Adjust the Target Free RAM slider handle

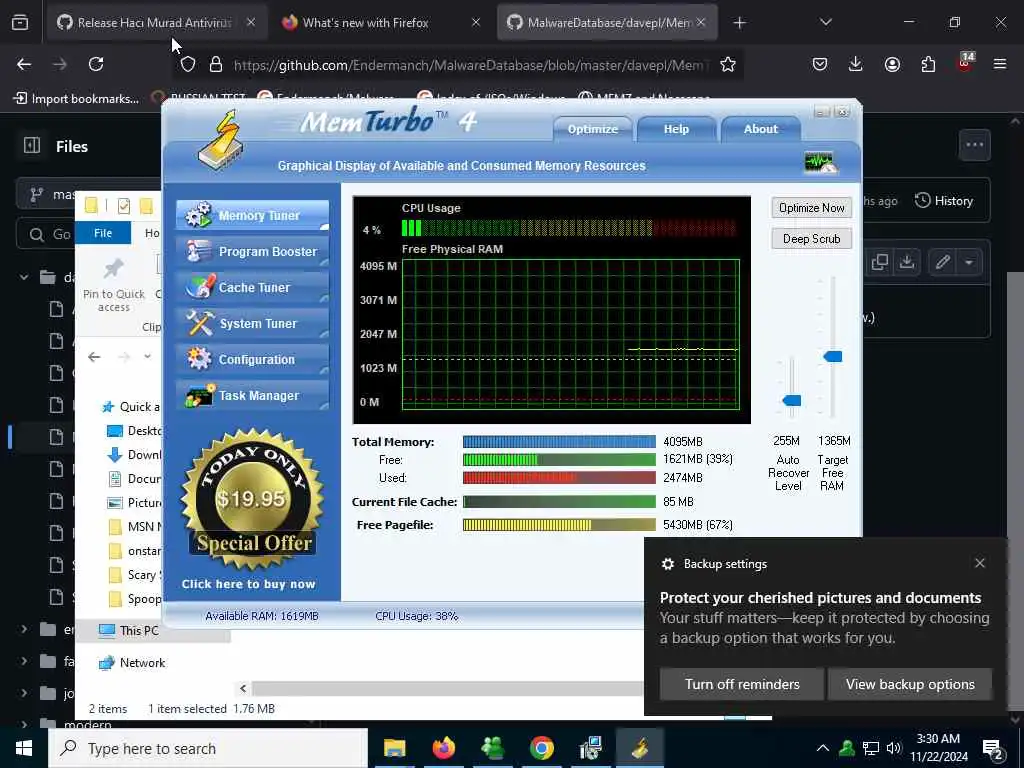click(832, 356)
